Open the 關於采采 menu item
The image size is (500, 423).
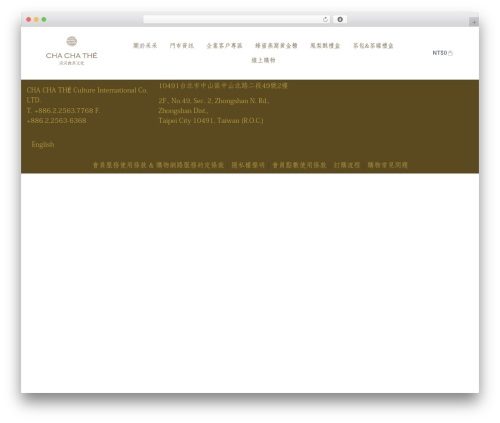click(145, 46)
